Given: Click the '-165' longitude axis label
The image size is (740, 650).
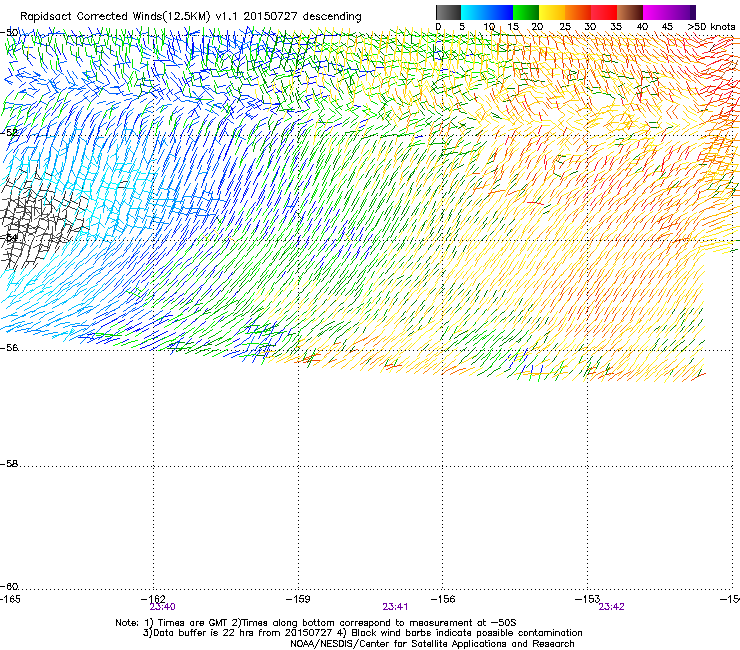Looking at the screenshot, I should [x=10, y=599].
